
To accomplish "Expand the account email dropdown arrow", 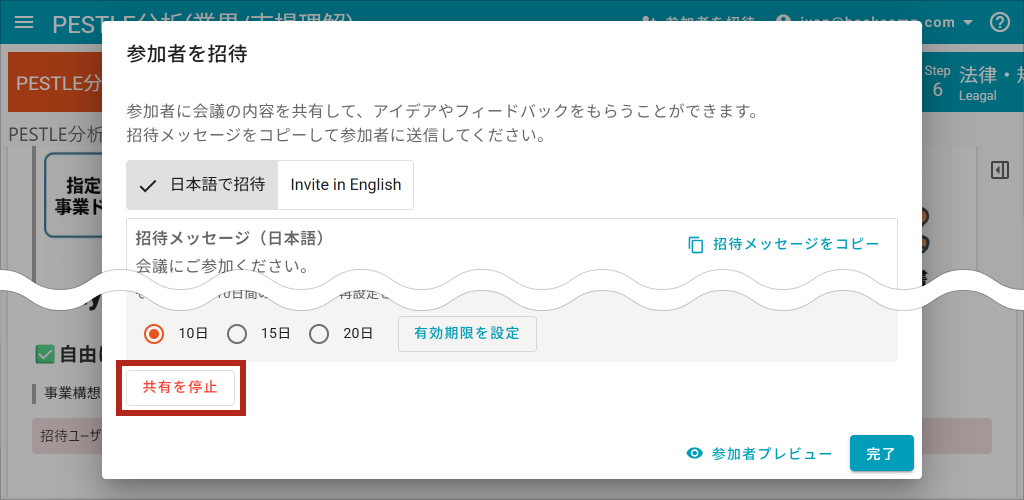I will pyautogui.click(x=967, y=22).
